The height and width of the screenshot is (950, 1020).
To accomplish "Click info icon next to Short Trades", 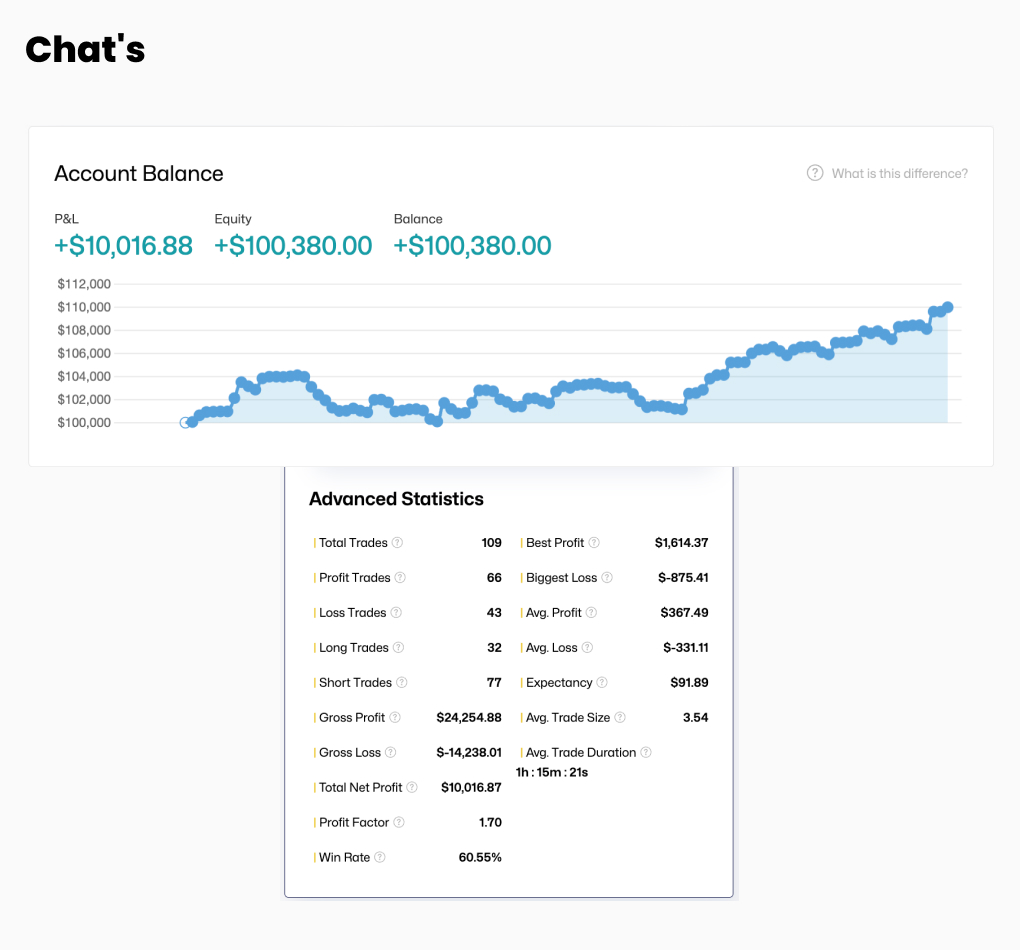I will [402, 683].
